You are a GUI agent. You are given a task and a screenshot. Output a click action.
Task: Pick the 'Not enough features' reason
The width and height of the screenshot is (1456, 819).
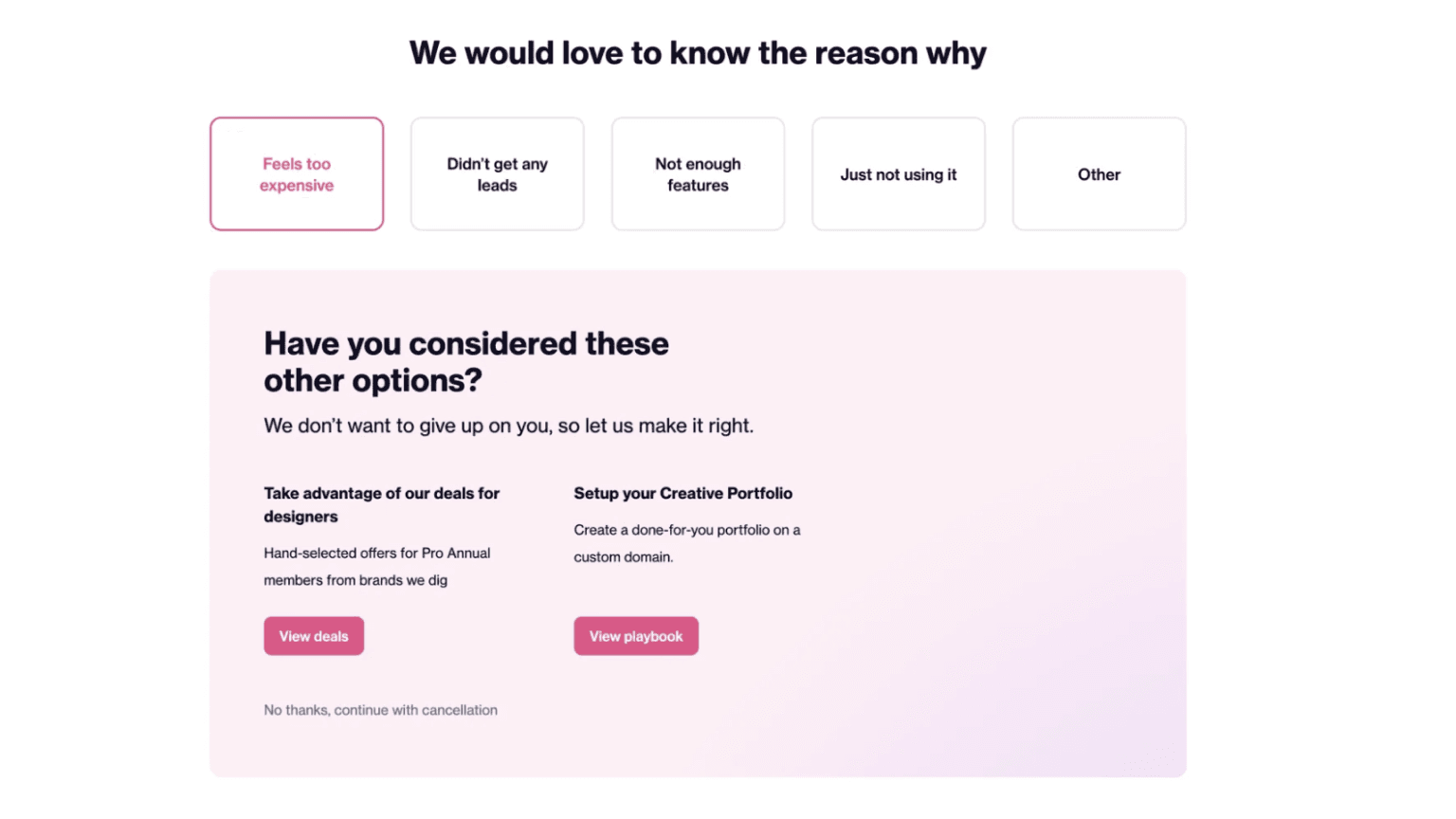(698, 174)
